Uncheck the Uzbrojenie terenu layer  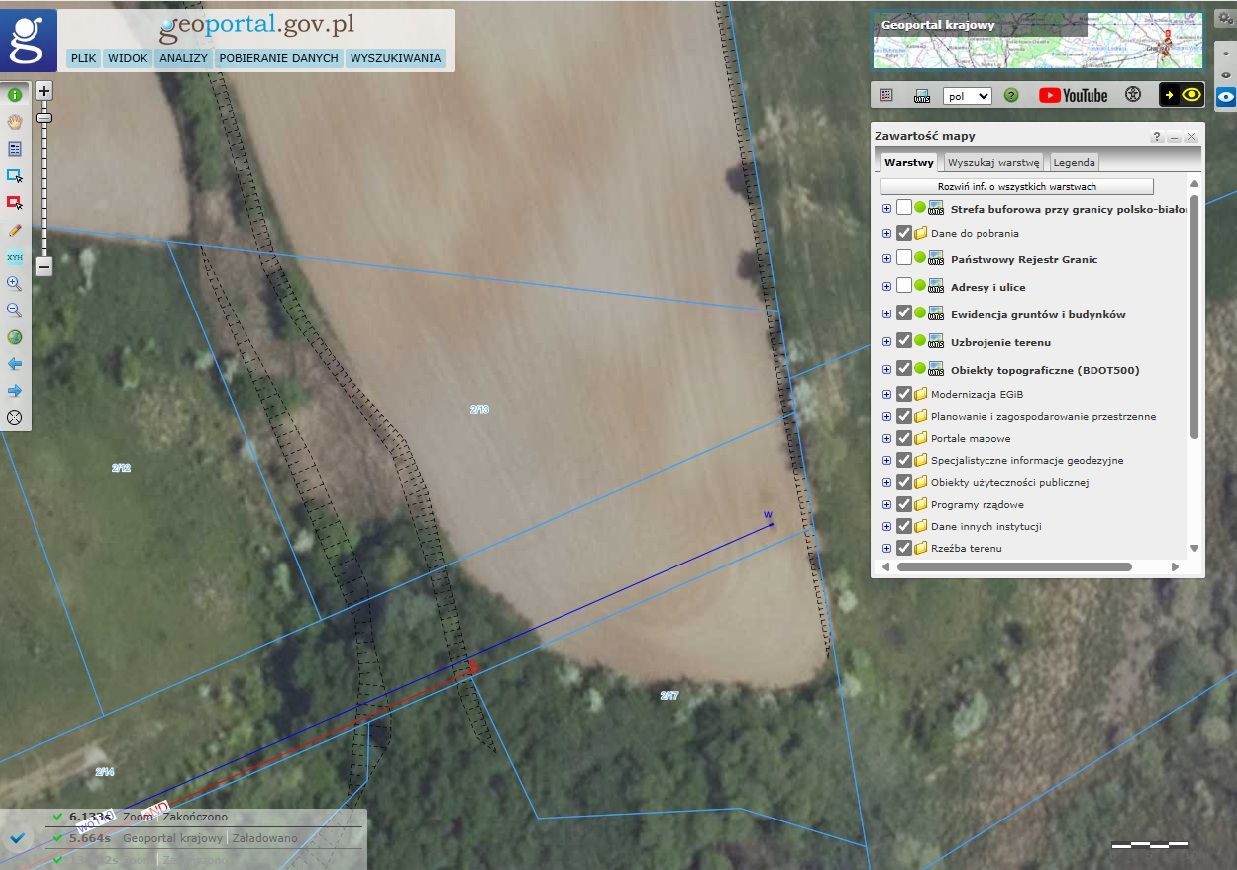click(x=904, y=342)
